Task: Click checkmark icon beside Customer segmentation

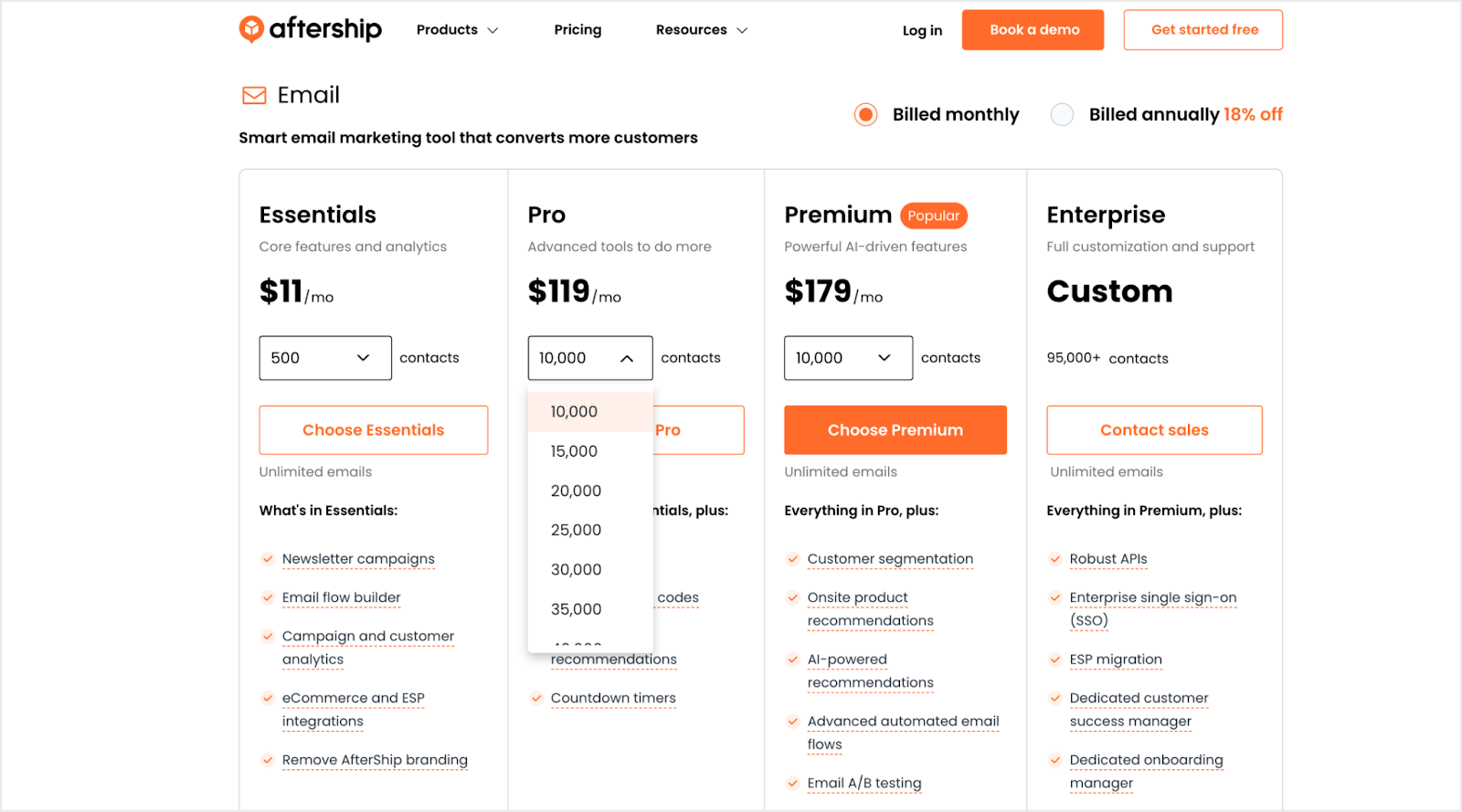Action: click(793, 559)
